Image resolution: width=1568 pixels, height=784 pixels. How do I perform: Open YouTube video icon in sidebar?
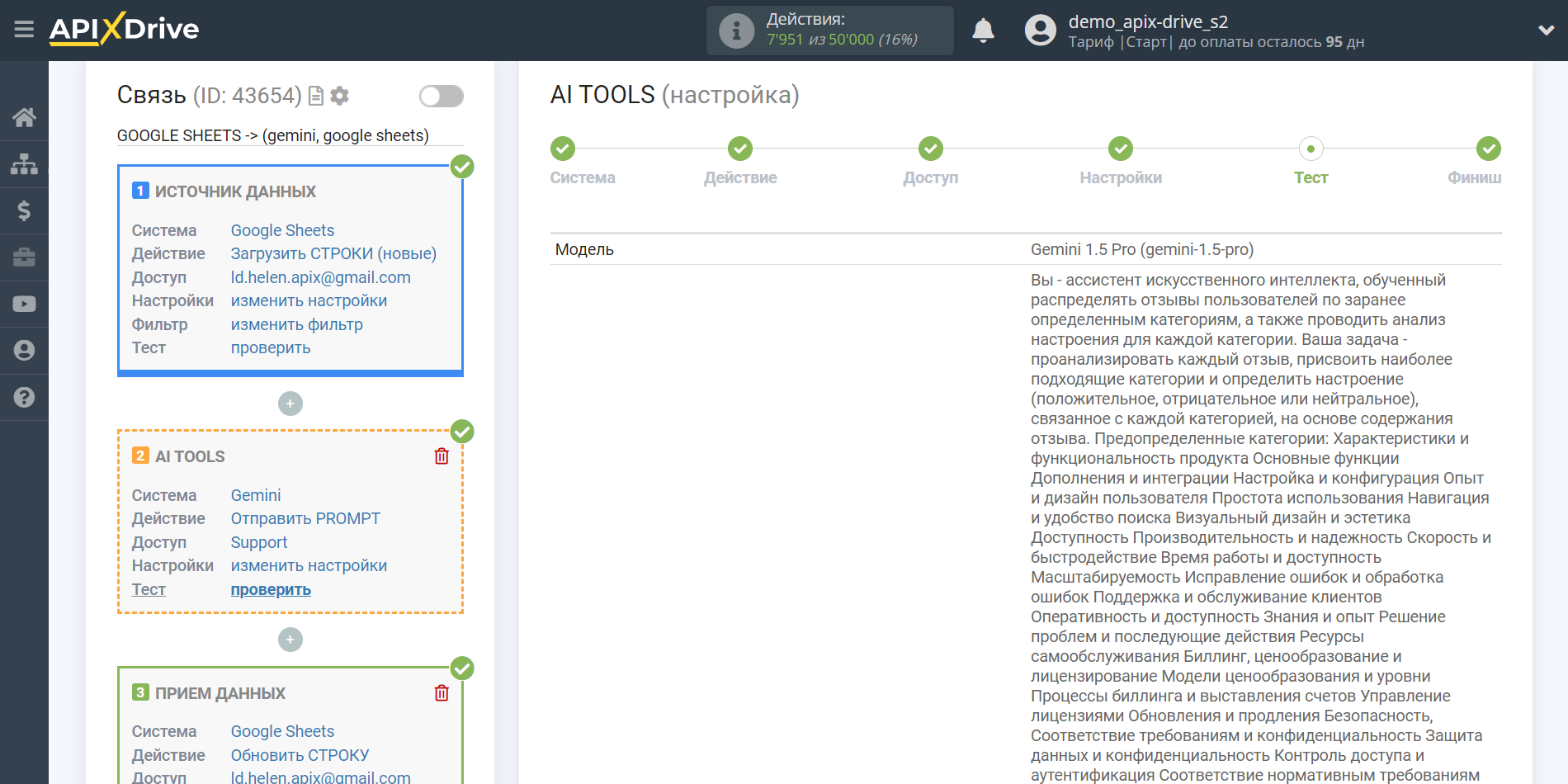coord(24,304)
